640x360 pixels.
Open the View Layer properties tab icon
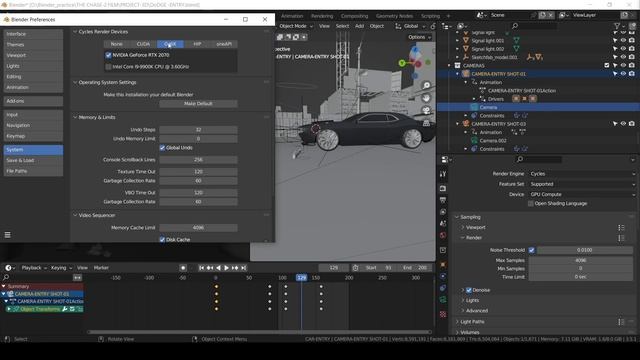pyautogui.click(x=443, y=212)
